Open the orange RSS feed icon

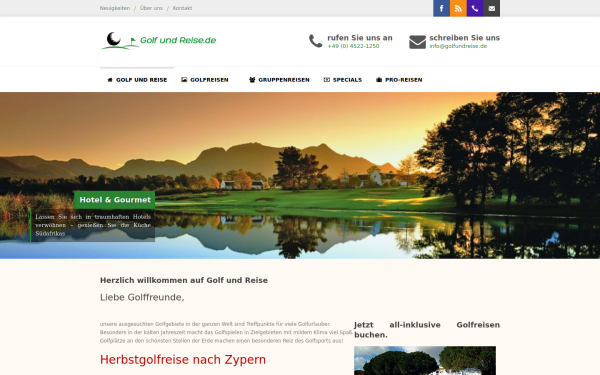pos(458,8)
